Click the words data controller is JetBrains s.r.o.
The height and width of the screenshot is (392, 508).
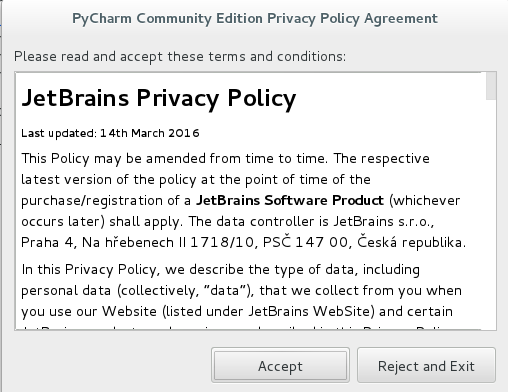325,221
